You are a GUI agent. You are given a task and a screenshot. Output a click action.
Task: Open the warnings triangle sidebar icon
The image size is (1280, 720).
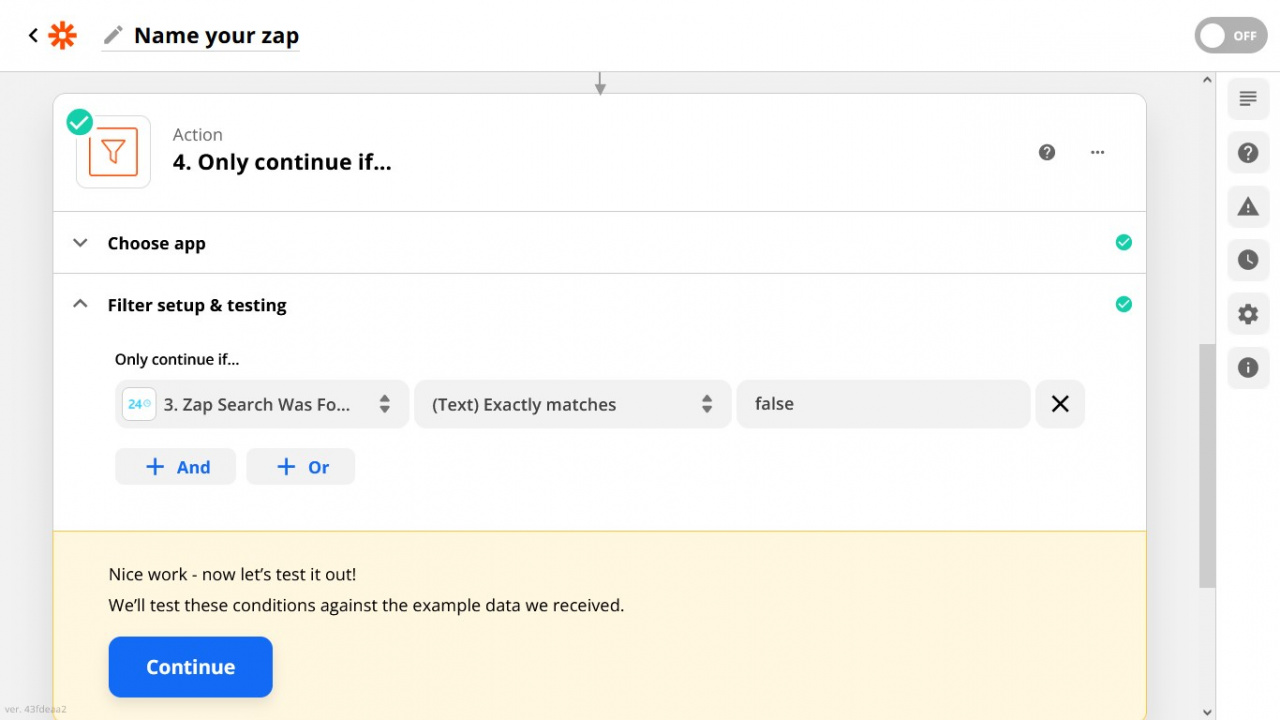click(1248, 207)
